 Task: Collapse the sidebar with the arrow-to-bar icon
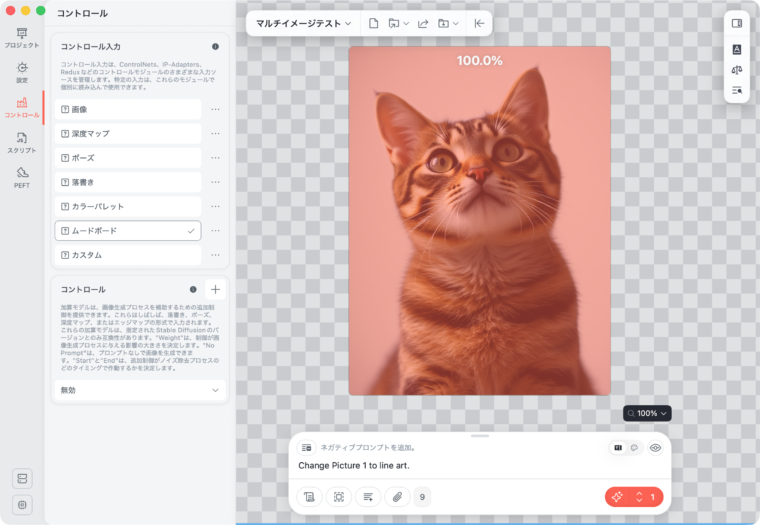(479, 23)
